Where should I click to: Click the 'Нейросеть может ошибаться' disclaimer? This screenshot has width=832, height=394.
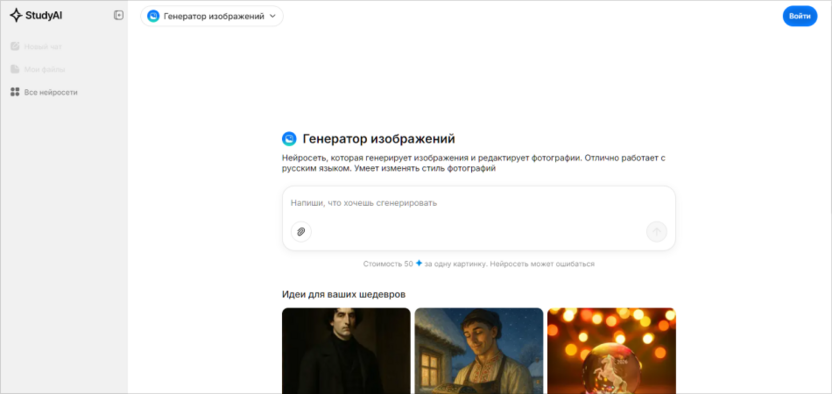(x=542, y=264)
